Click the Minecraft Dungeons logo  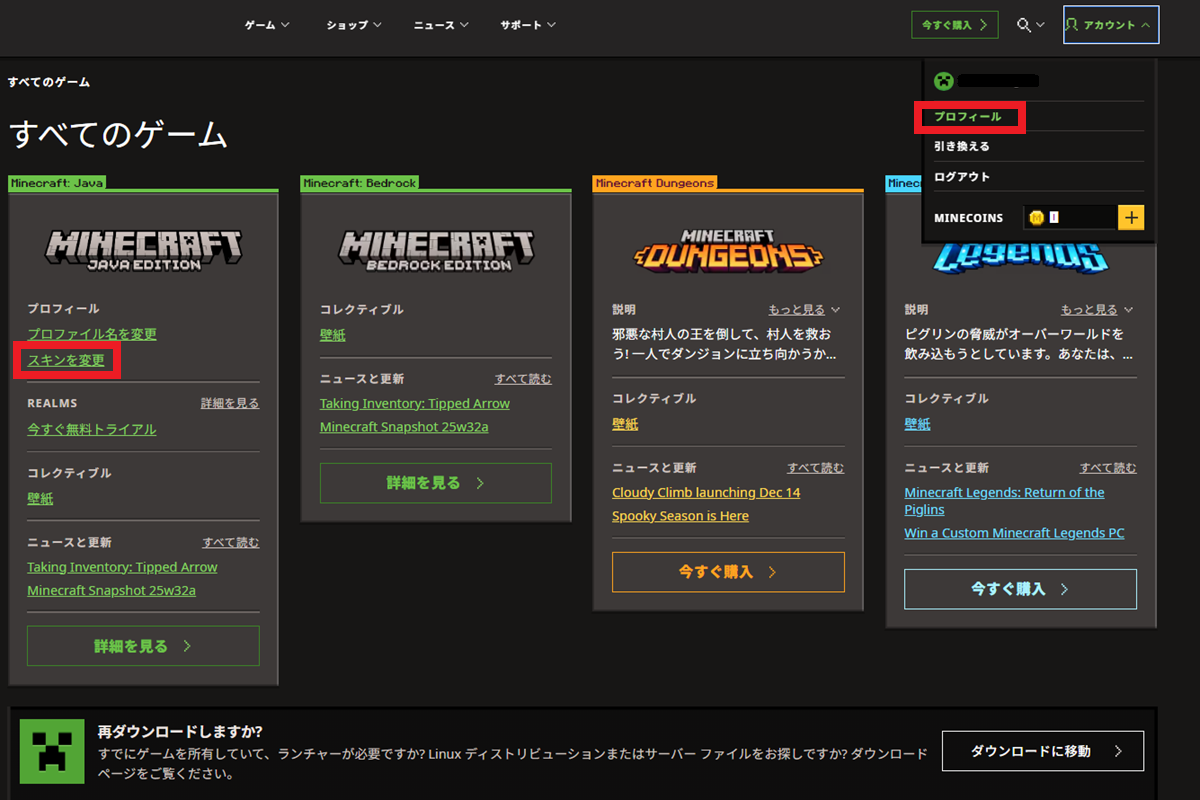pyautogui.click(x=728, y=249)
